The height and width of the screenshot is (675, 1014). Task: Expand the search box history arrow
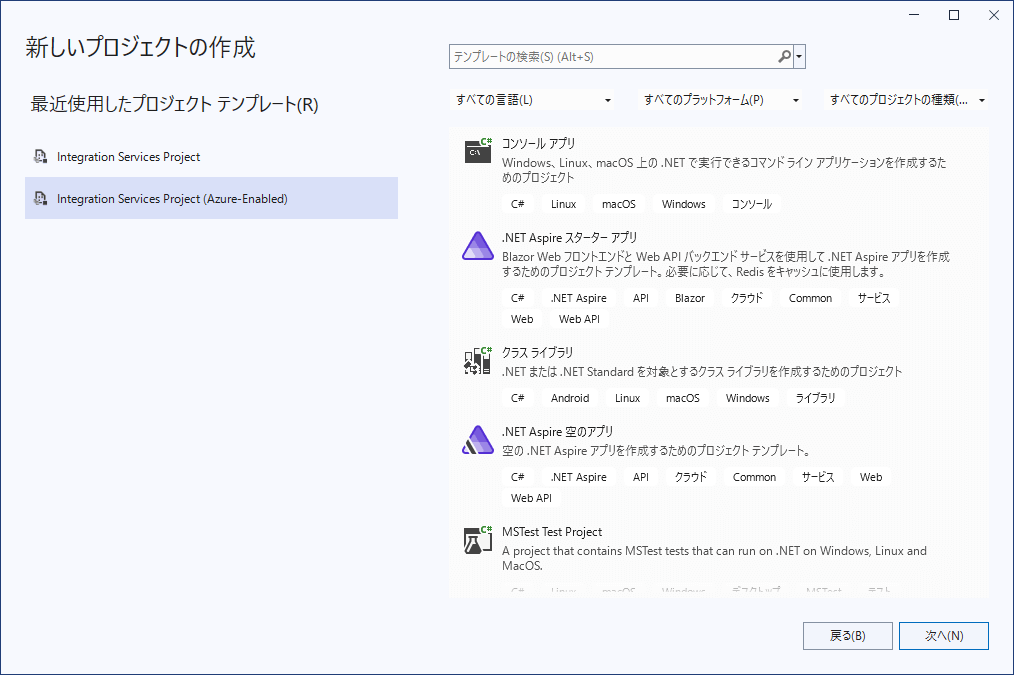point(800,57)
